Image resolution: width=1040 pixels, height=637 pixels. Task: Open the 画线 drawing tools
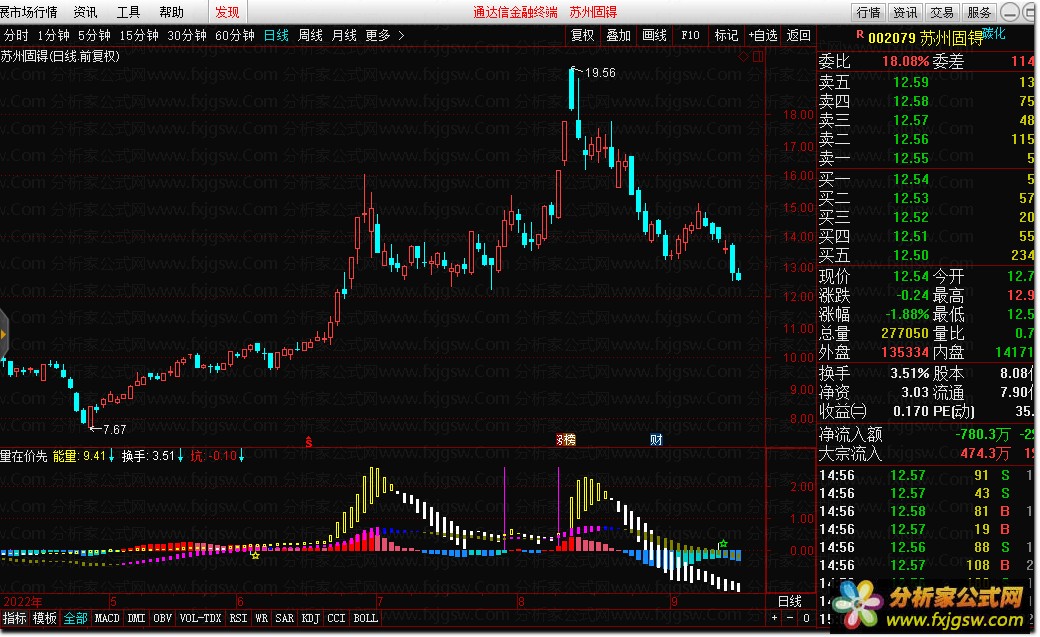[x=654, y=35]
